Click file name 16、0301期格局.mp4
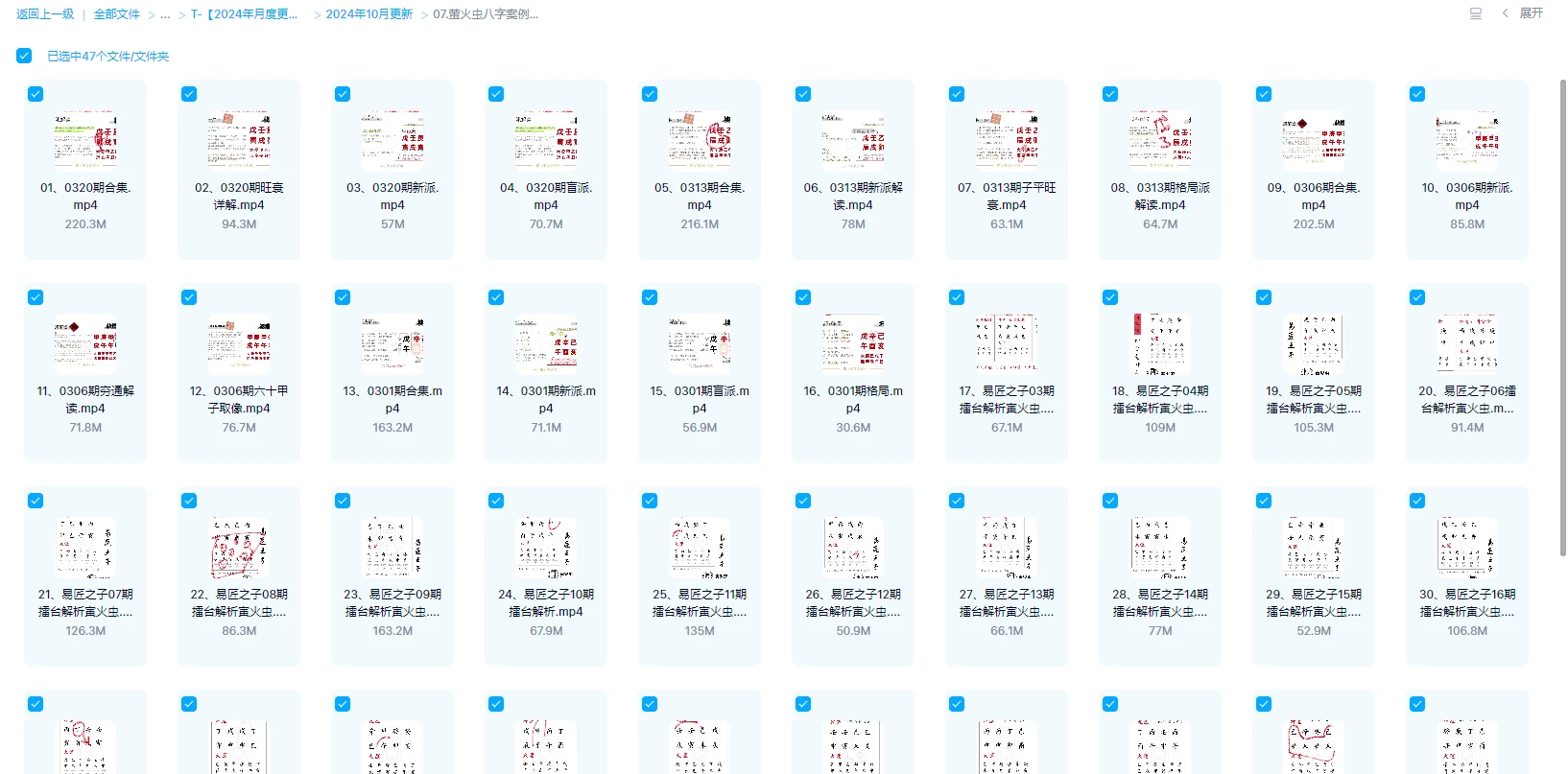 point(853,400)
